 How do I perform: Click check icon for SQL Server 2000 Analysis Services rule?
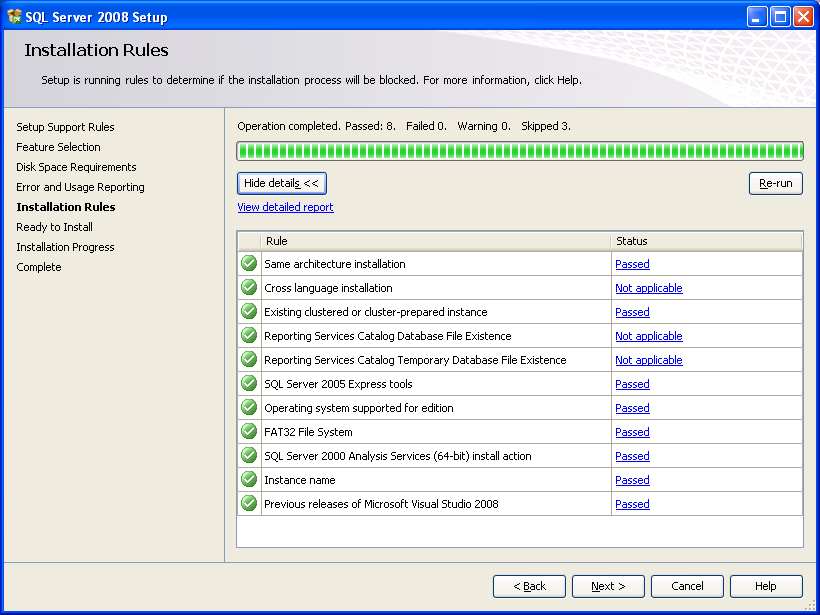coord(249,455)
